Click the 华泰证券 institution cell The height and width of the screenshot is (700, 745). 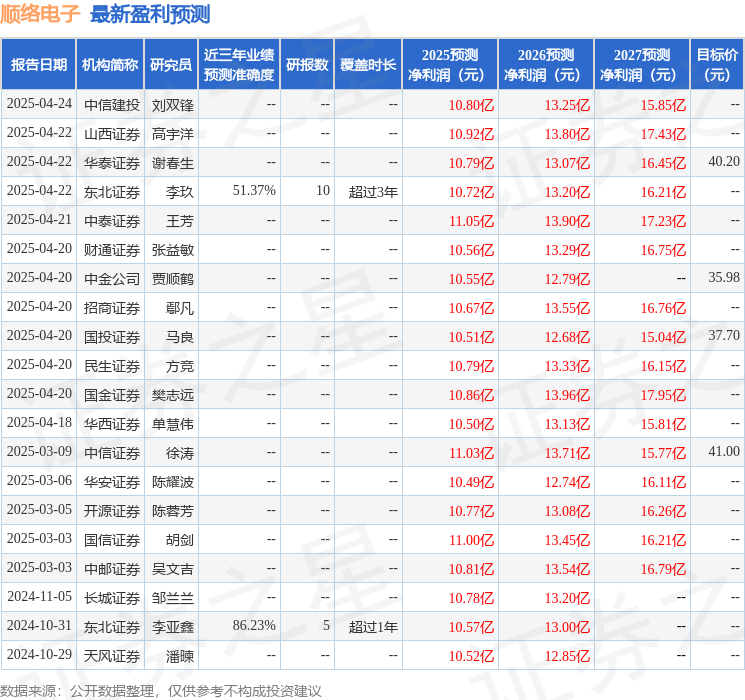click(x=112, y=163)
